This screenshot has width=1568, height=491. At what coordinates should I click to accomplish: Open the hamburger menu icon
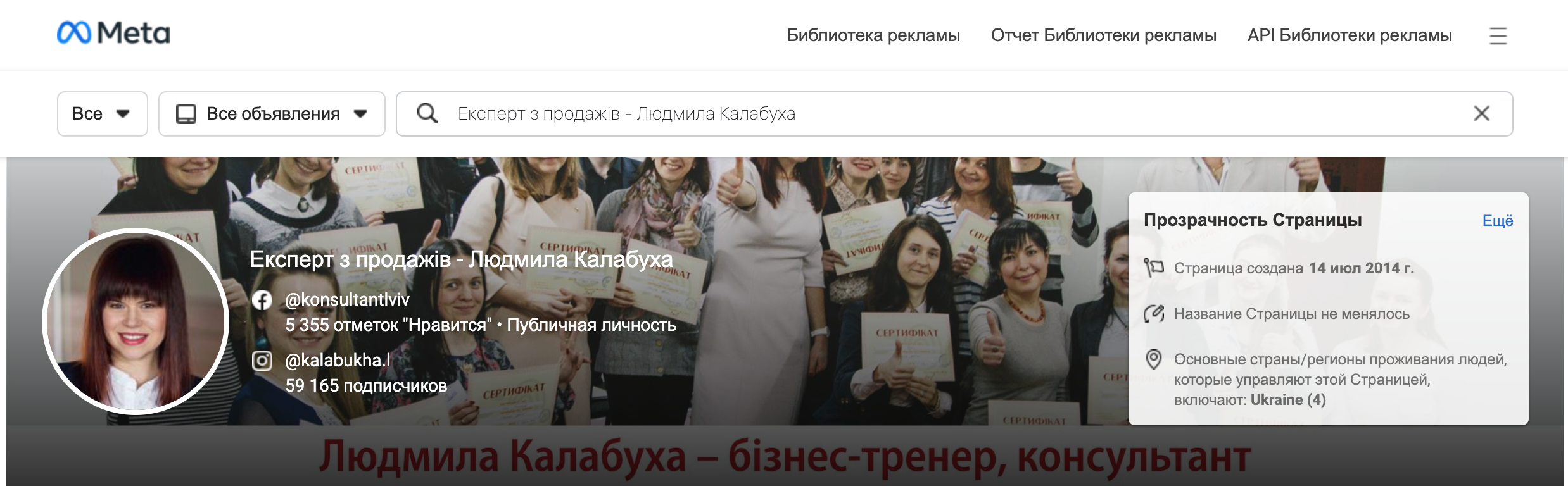pos(1498,35)
